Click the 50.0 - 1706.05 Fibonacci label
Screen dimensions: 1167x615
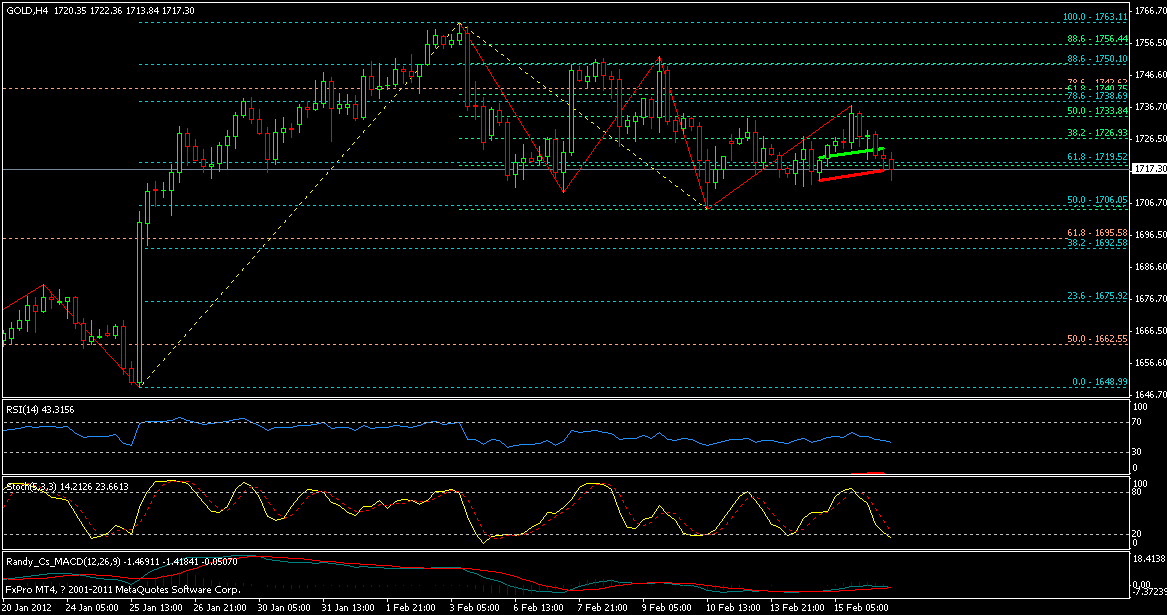(x=1092, y=200)
